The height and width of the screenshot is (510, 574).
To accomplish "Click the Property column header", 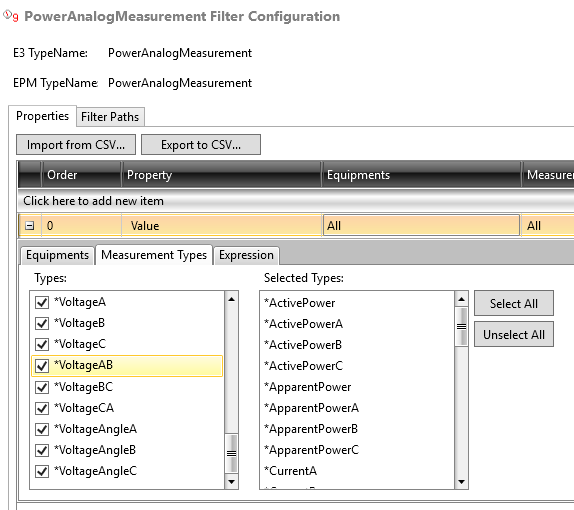I will coord(221,175).
